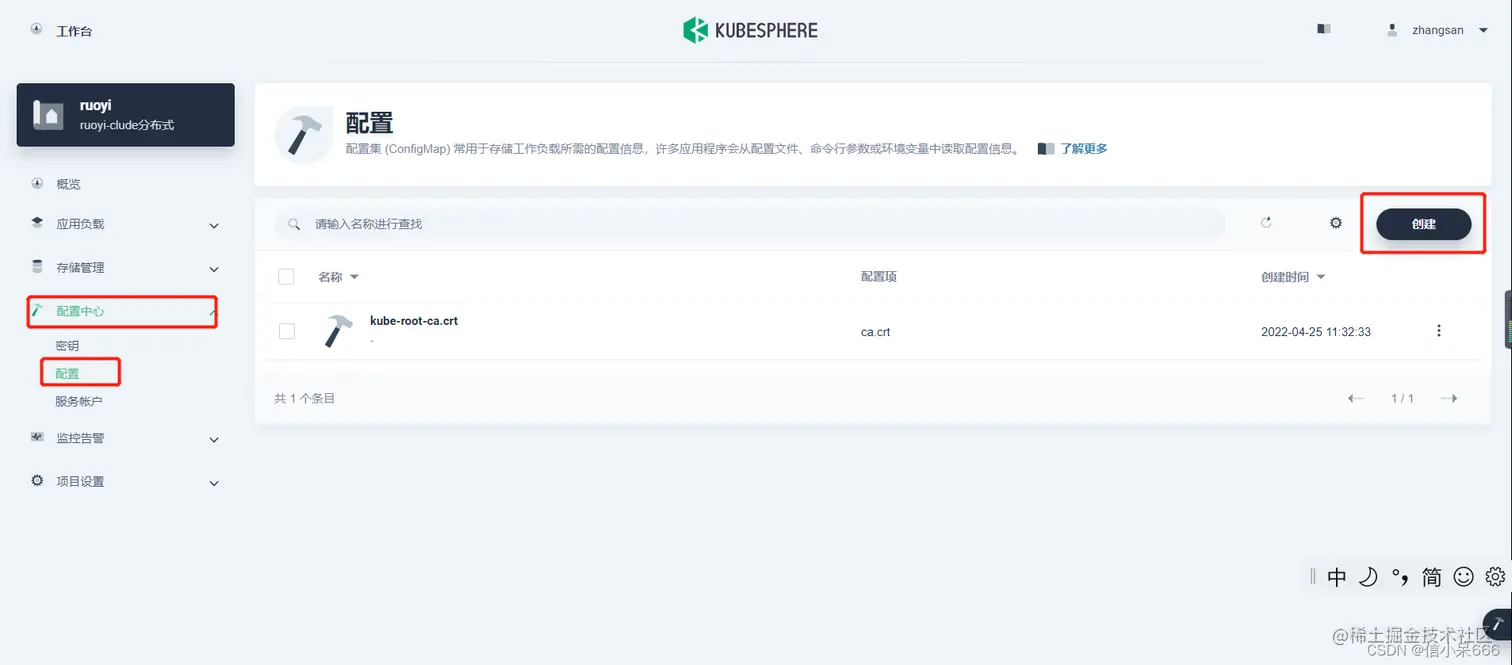
Task: Click the search name input field
Action: click(x=750, y=224)
